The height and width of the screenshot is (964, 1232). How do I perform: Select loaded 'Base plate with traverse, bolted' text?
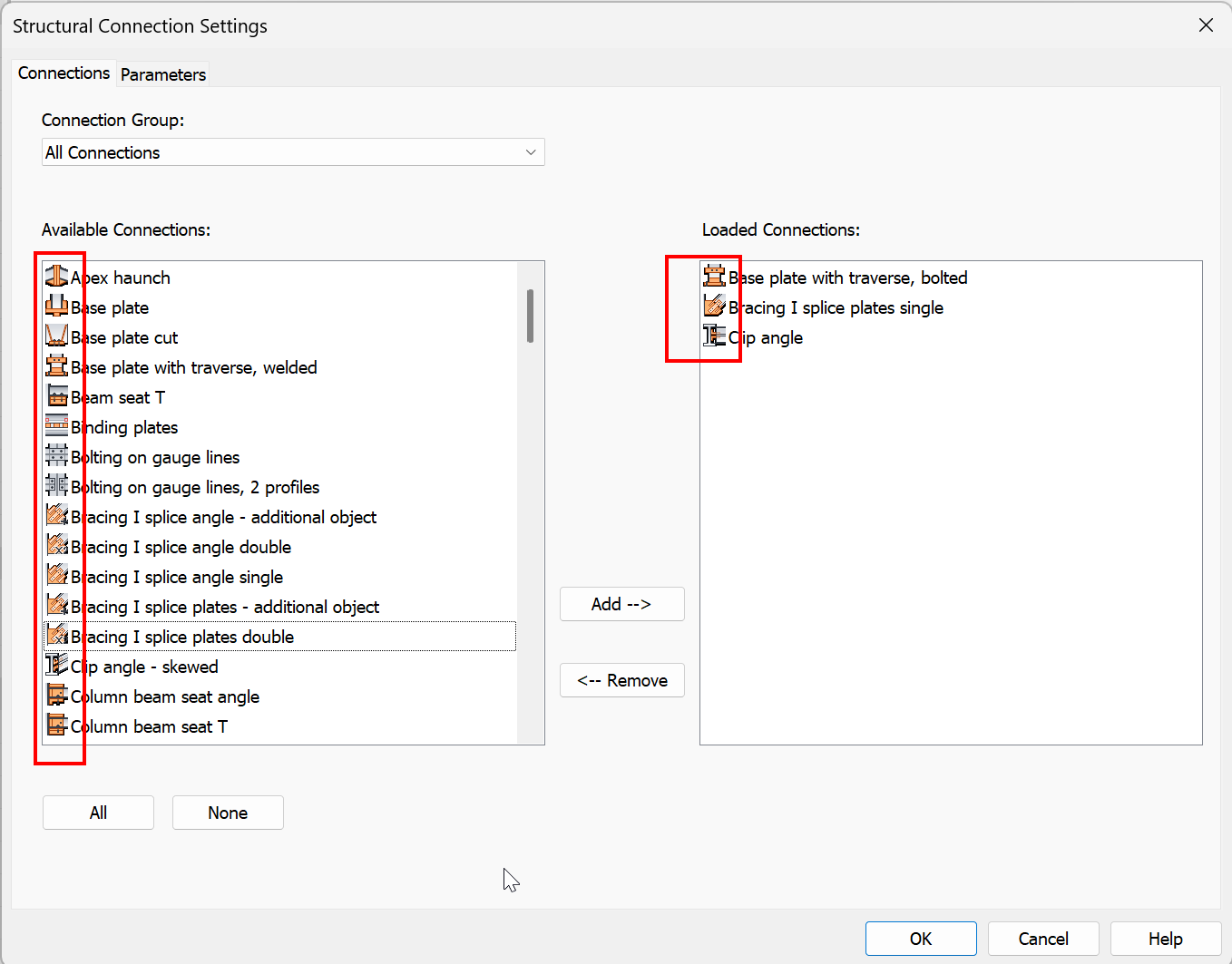(x=848, y=278)
